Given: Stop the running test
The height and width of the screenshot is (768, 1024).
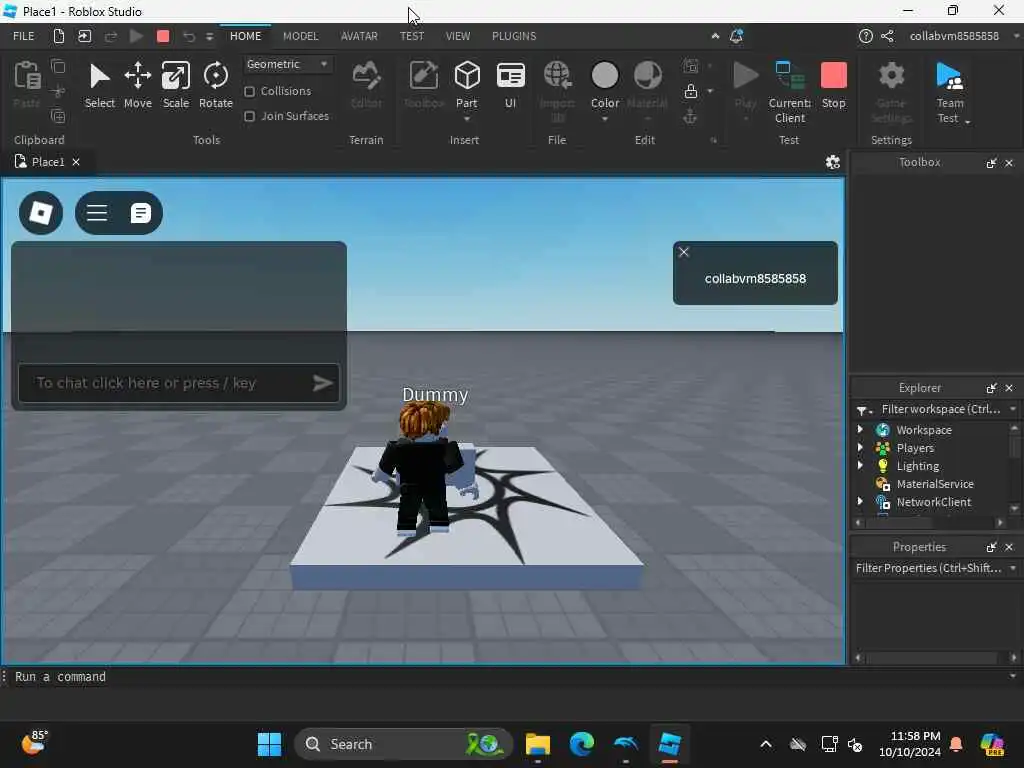Looking at the screenshot, I should click(x=833, y=85).
